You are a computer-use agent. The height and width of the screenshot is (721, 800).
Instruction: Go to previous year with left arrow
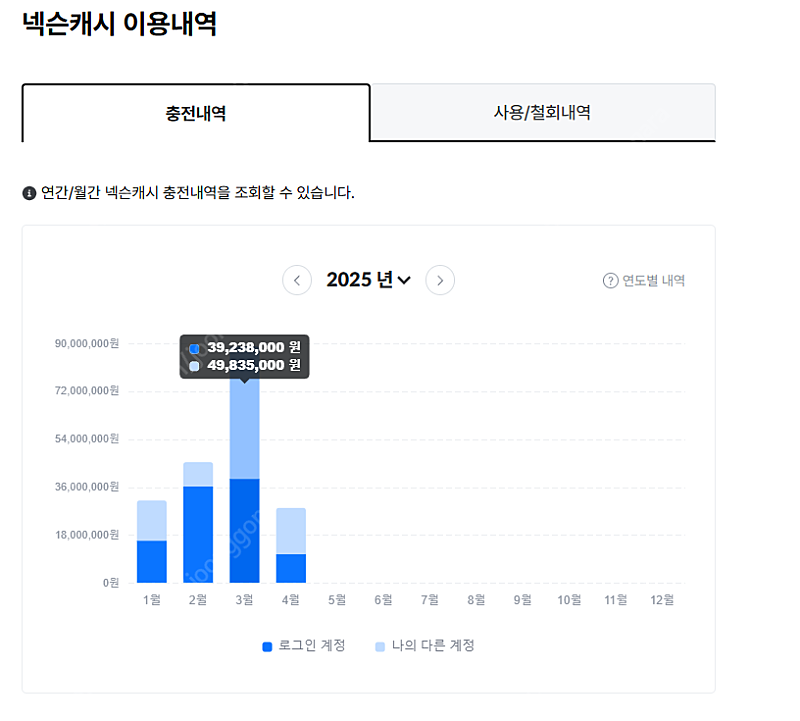pyautogui.click(x=297, y=280)
